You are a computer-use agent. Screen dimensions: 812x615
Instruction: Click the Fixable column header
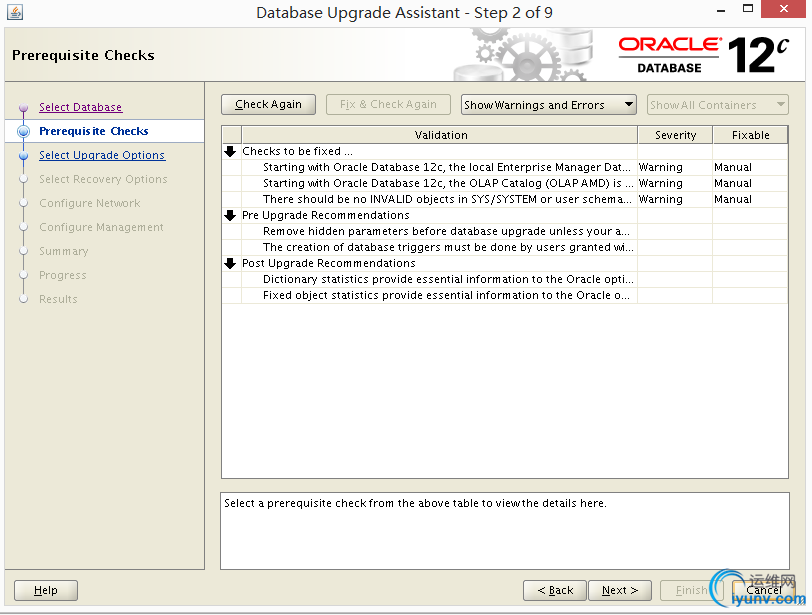click(750, 135)
